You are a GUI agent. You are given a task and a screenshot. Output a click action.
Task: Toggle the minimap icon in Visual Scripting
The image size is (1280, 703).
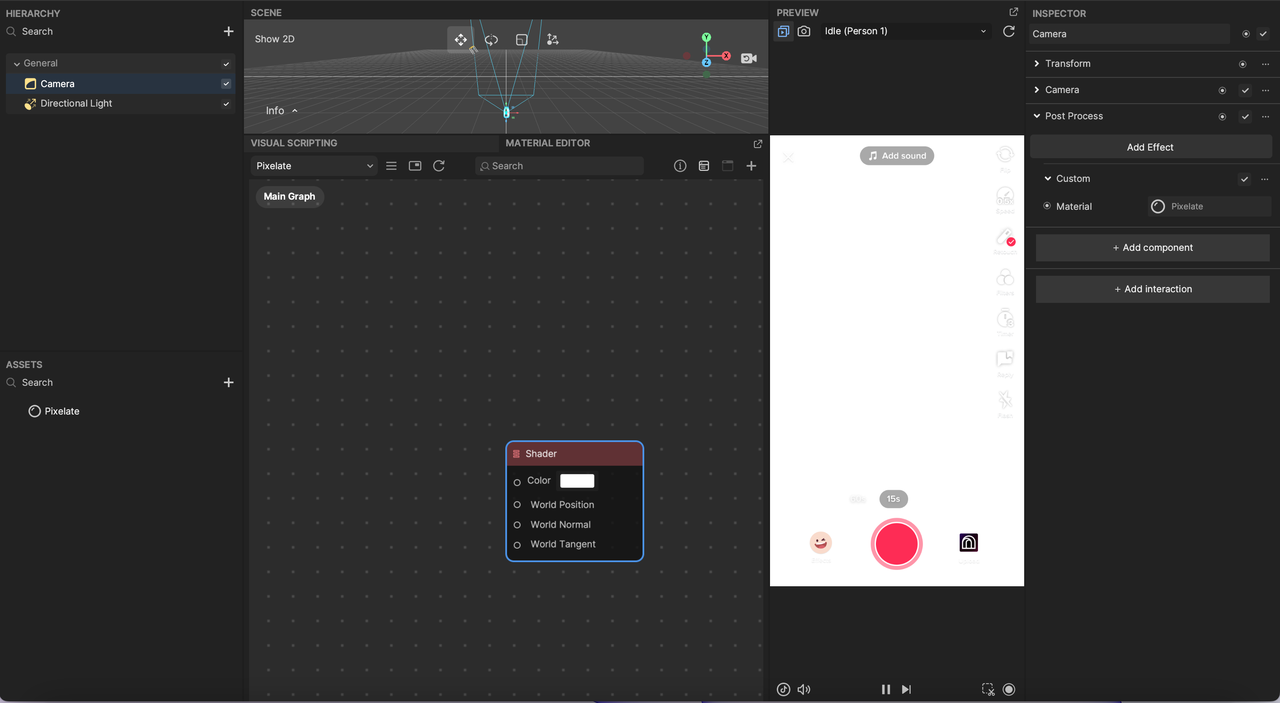[415, 166]
